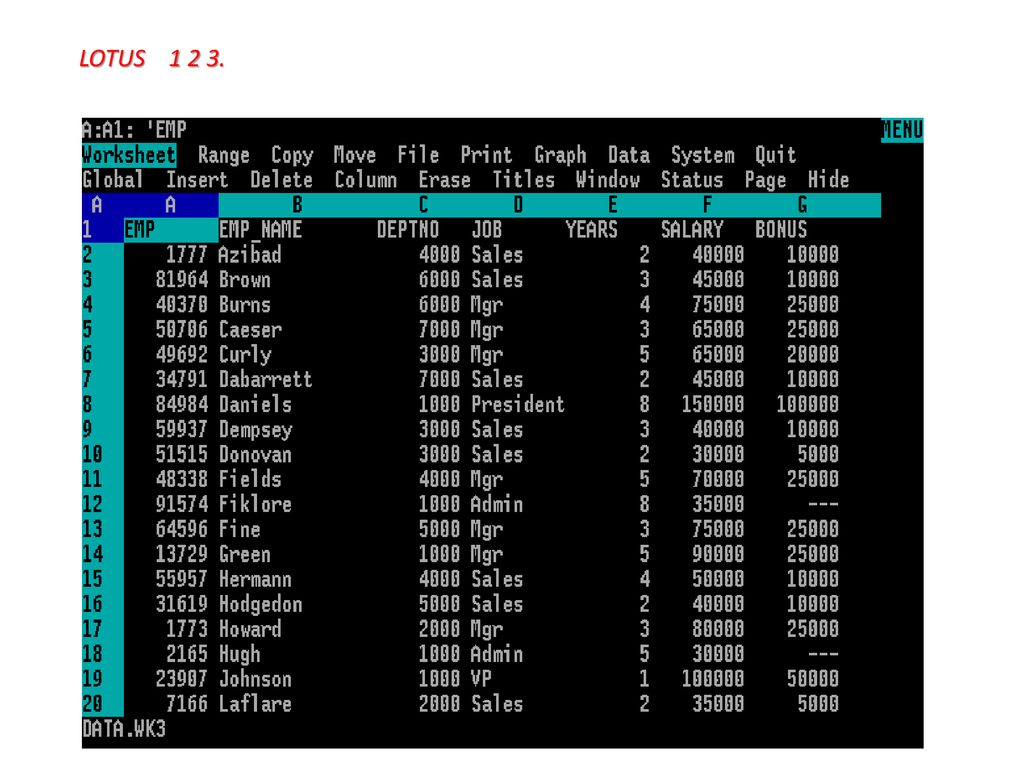The width and height of the screenshot is (1024, 768).
Task: Click the President job cell
Action: (518, 404)
